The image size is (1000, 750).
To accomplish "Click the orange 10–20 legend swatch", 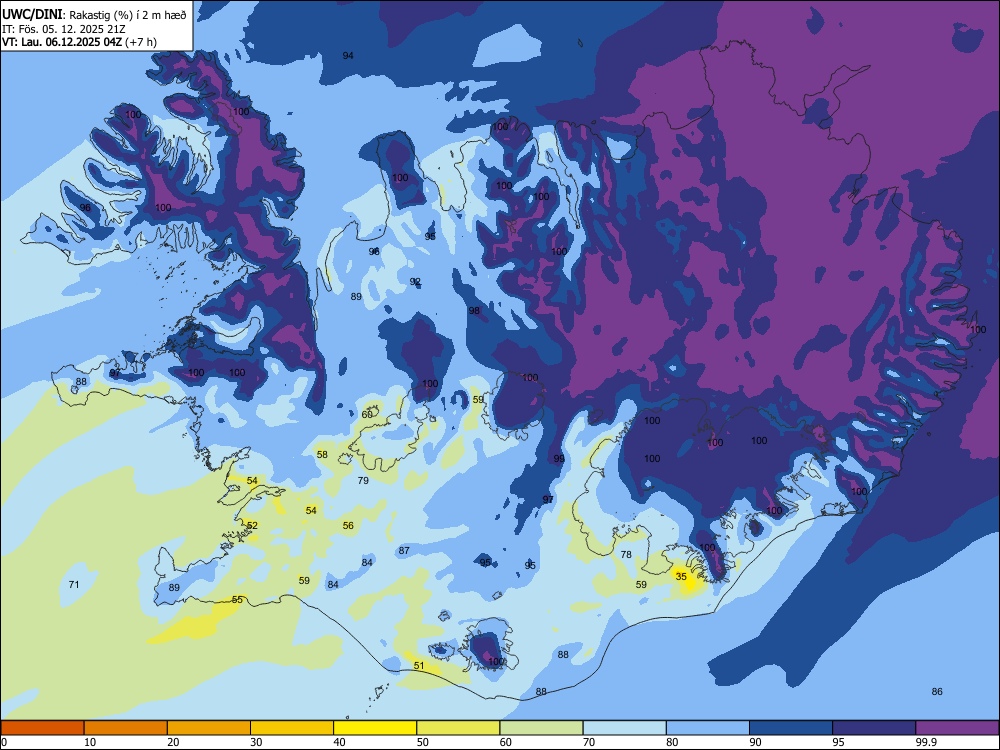I will 126,728.
